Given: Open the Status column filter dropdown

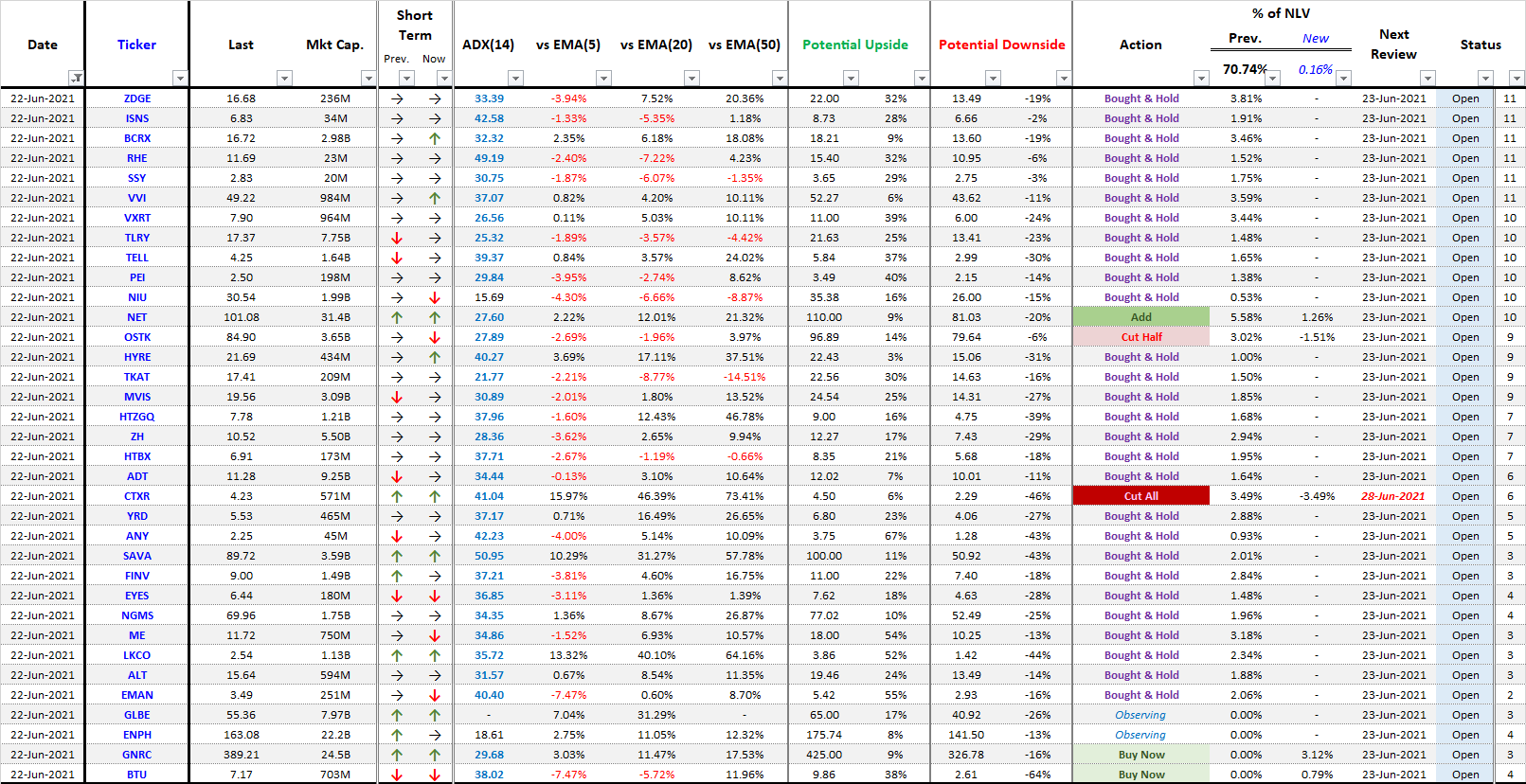Looking at the screenshot, I should click(x=1485, y=78).
